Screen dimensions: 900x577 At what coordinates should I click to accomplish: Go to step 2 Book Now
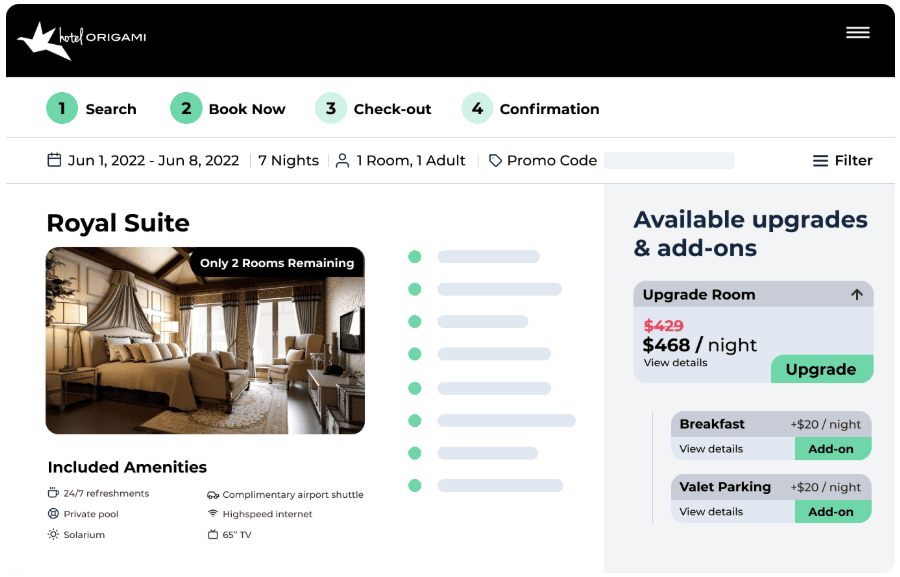(x=228, y=109)
